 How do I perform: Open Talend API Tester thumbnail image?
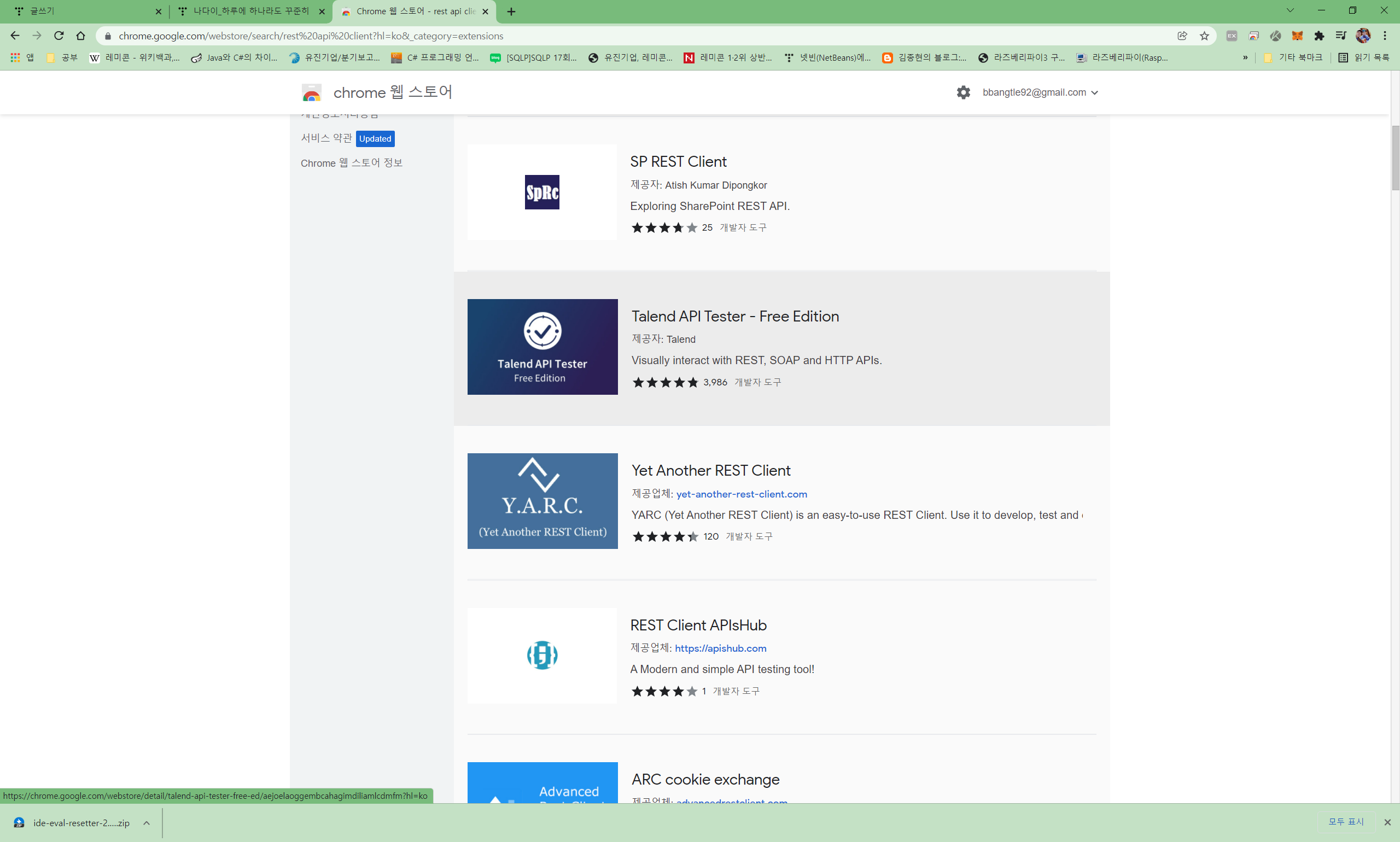pyautogui.click(x=542, y=347)
